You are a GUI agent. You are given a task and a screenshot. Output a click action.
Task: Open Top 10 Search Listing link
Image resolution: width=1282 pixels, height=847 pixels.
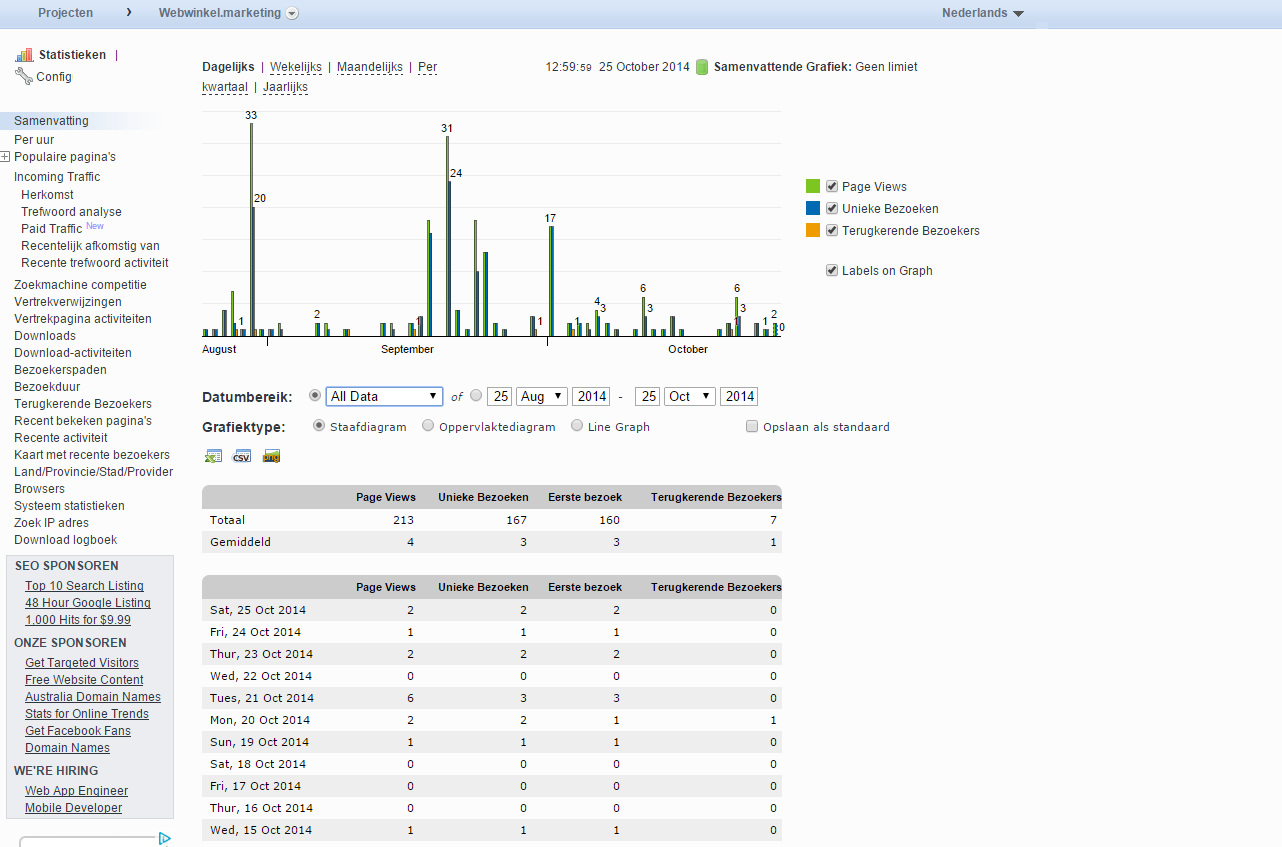84,586
